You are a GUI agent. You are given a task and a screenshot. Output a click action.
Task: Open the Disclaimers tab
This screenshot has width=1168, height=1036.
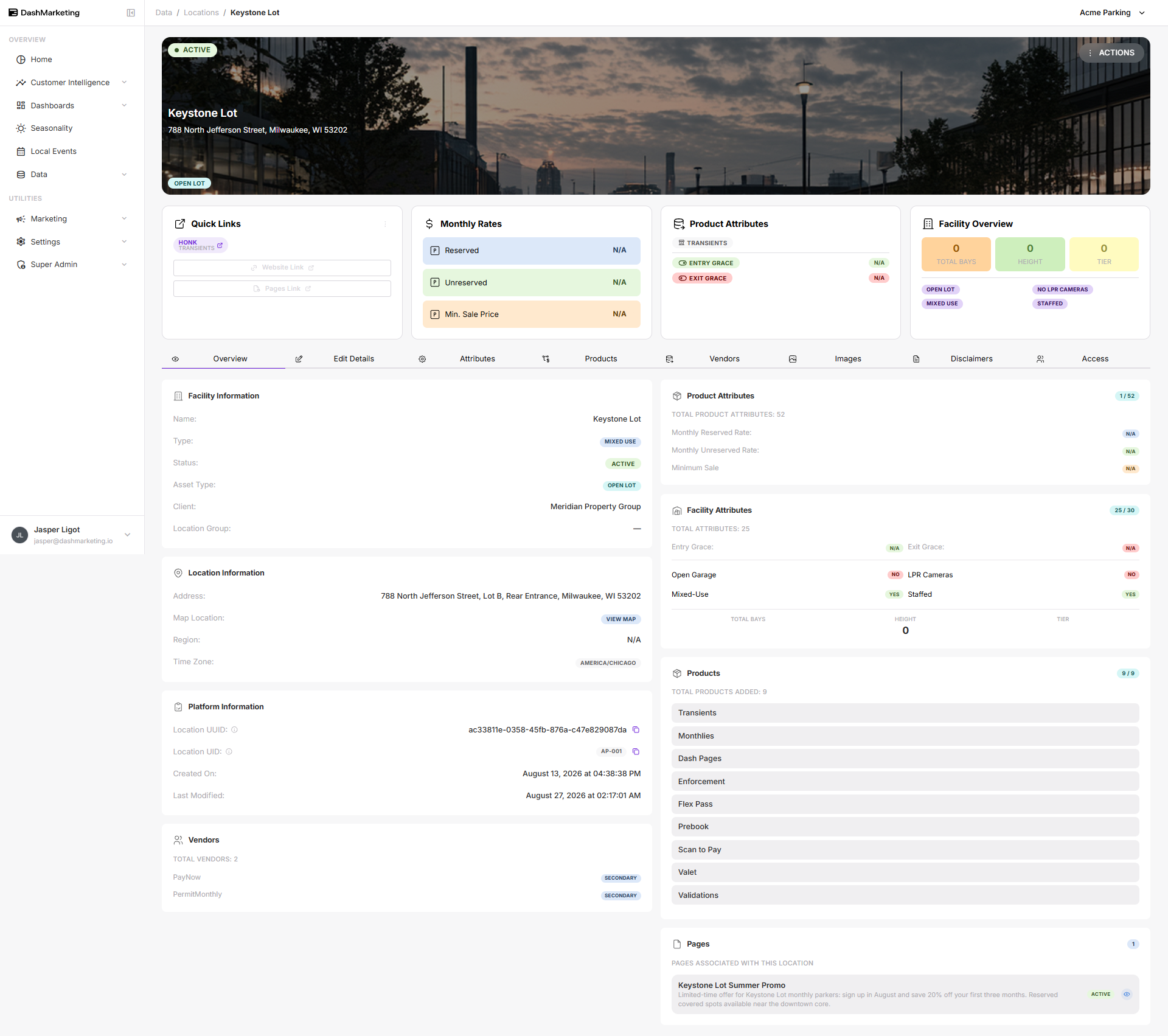965,359
